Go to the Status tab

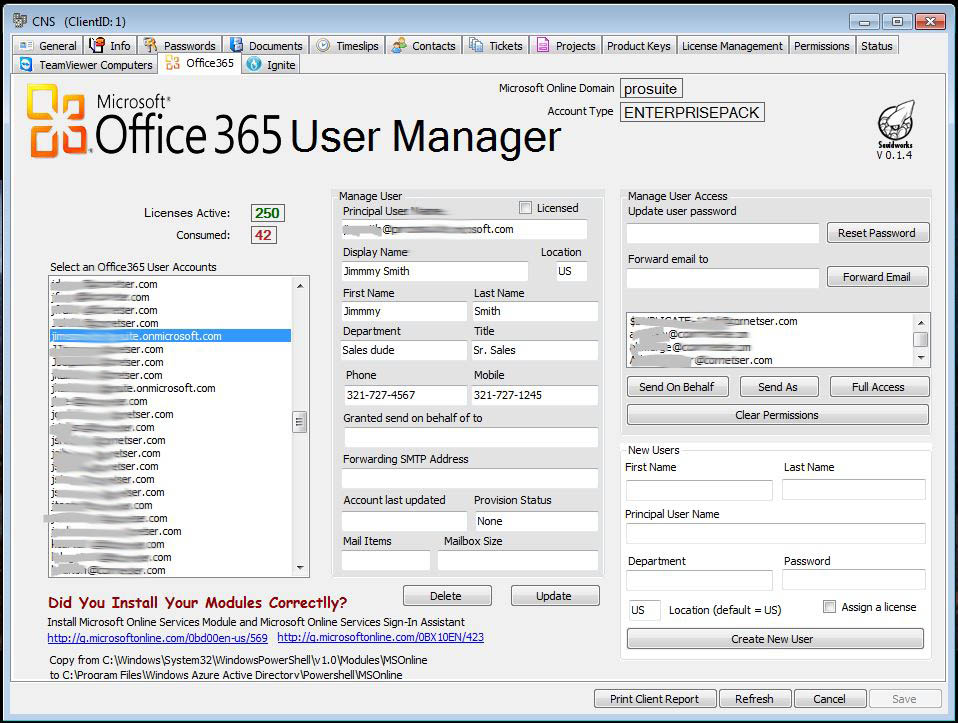click(877, 46)
